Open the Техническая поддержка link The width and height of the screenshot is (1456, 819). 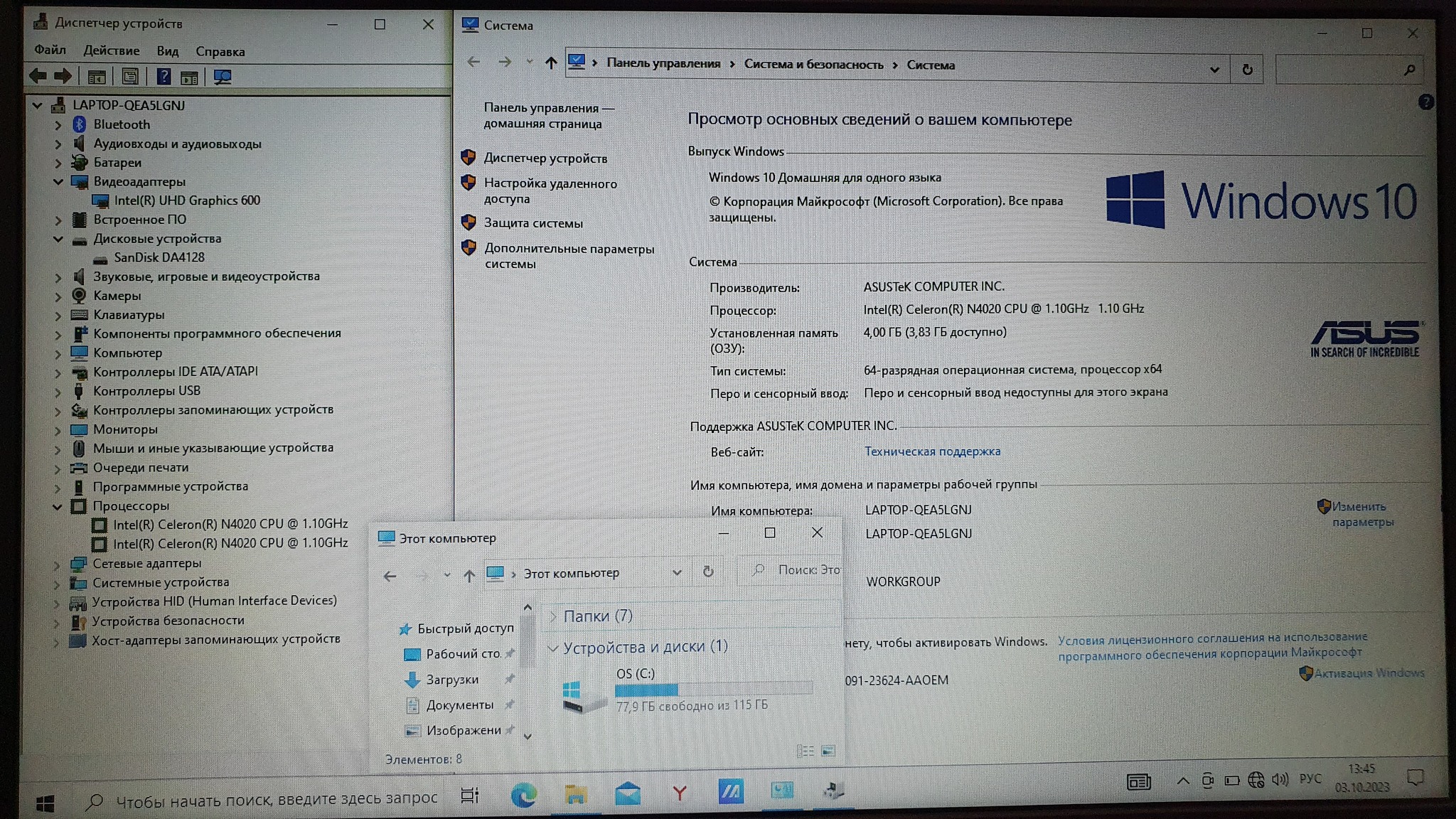click(931, 451)
